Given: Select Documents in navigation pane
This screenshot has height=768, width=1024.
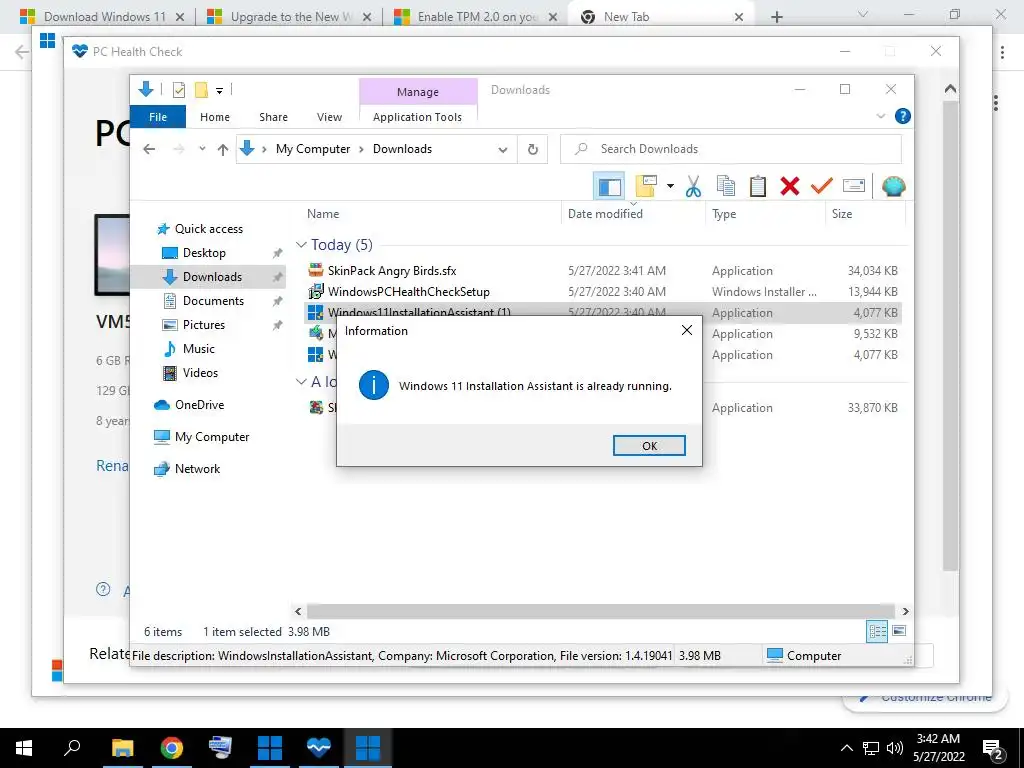Looking at the screenshot, I should [213, 301].
